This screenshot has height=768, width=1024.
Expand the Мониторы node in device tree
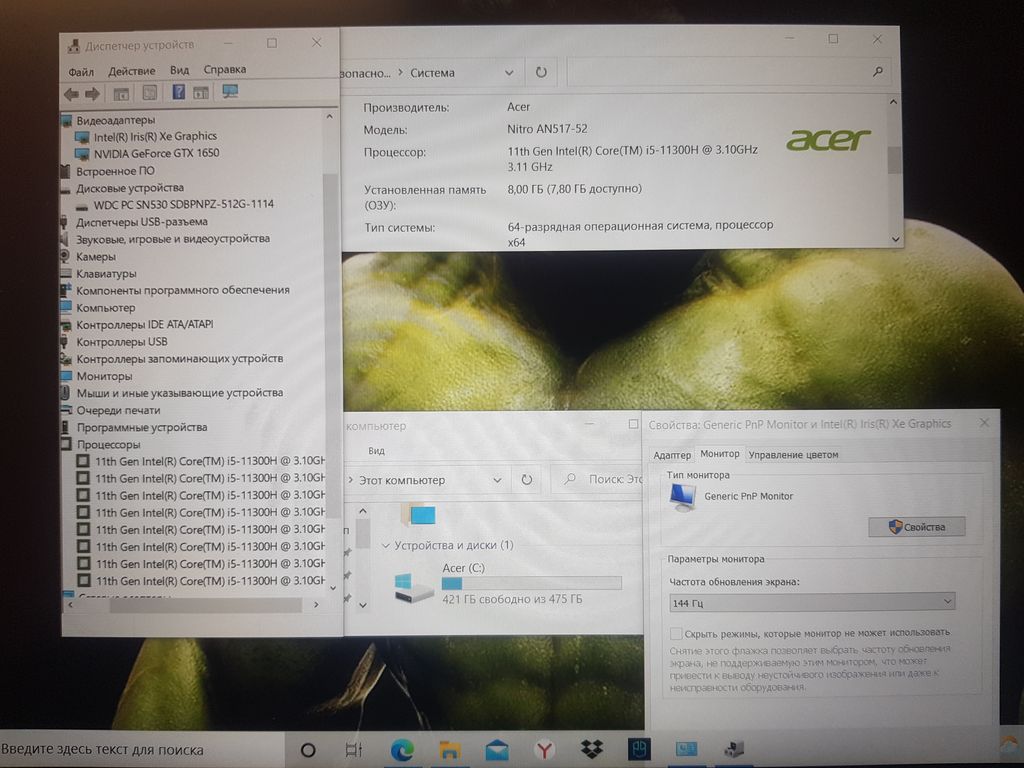click(x=104, y=376)
